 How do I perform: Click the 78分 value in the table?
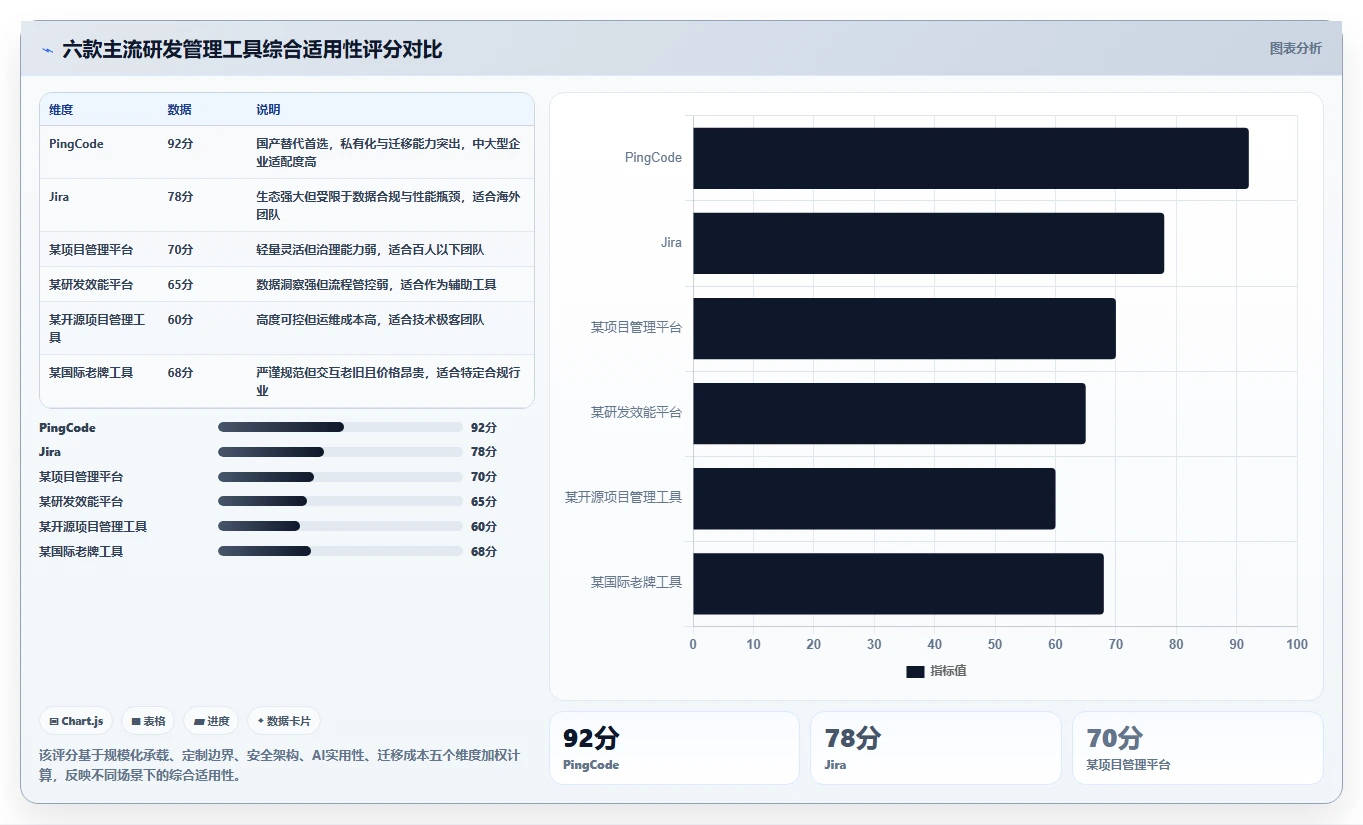coord(180,197)
